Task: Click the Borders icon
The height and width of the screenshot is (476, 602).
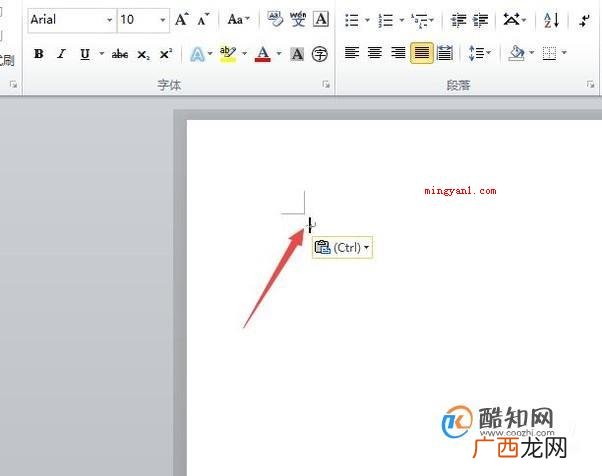Action: point(549,53)
